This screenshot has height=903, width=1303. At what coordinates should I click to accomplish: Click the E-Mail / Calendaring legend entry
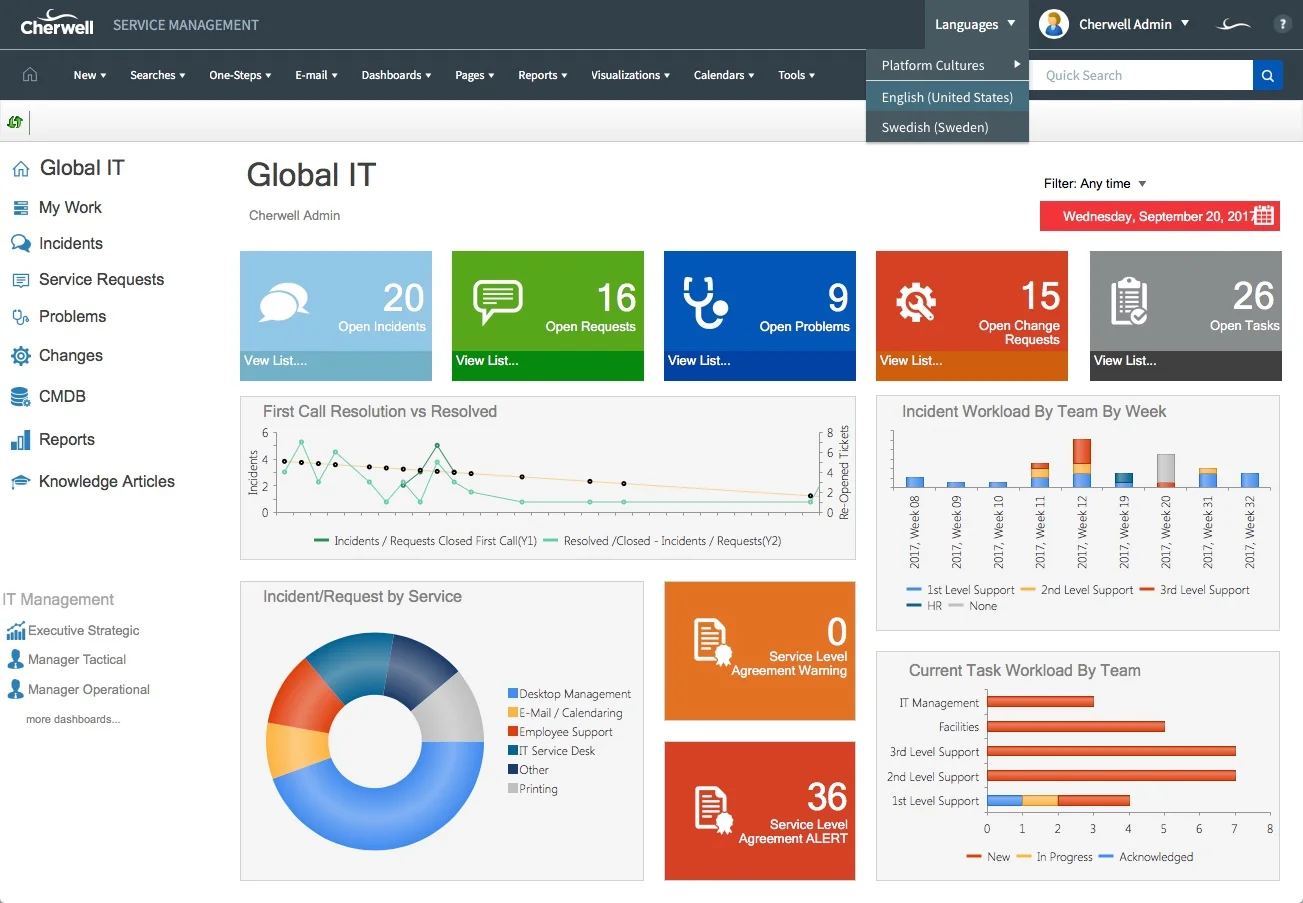[x=565, y=712]
